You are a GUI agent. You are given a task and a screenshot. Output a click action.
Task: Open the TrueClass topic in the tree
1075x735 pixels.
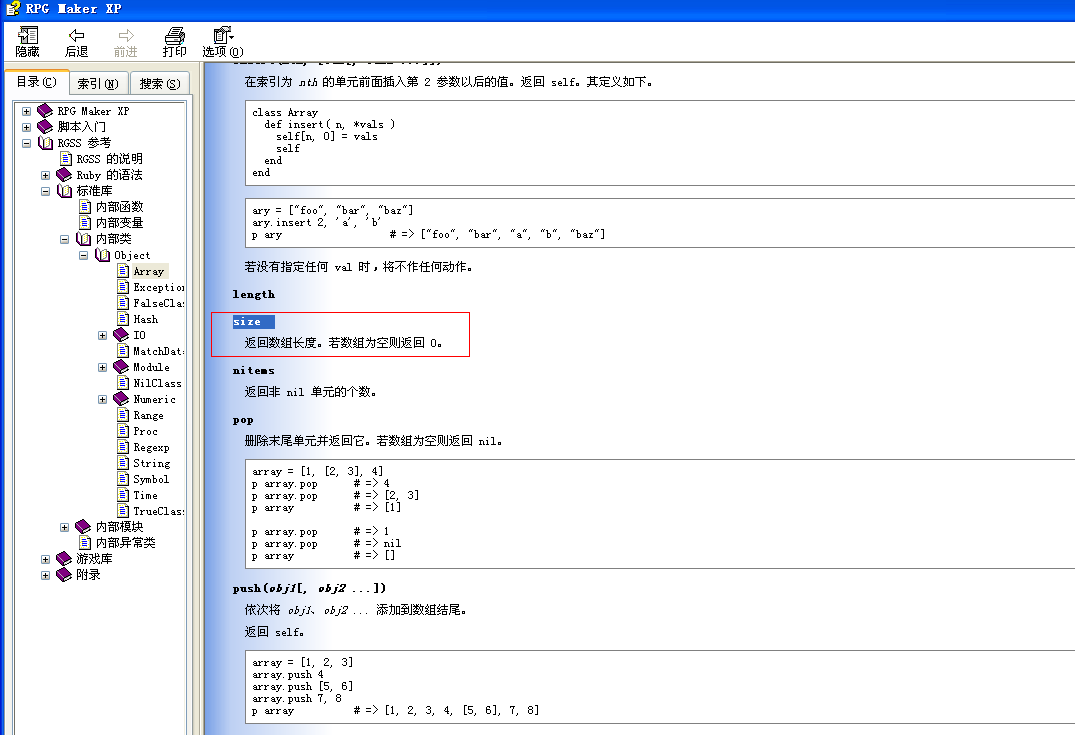pos(158,511)
